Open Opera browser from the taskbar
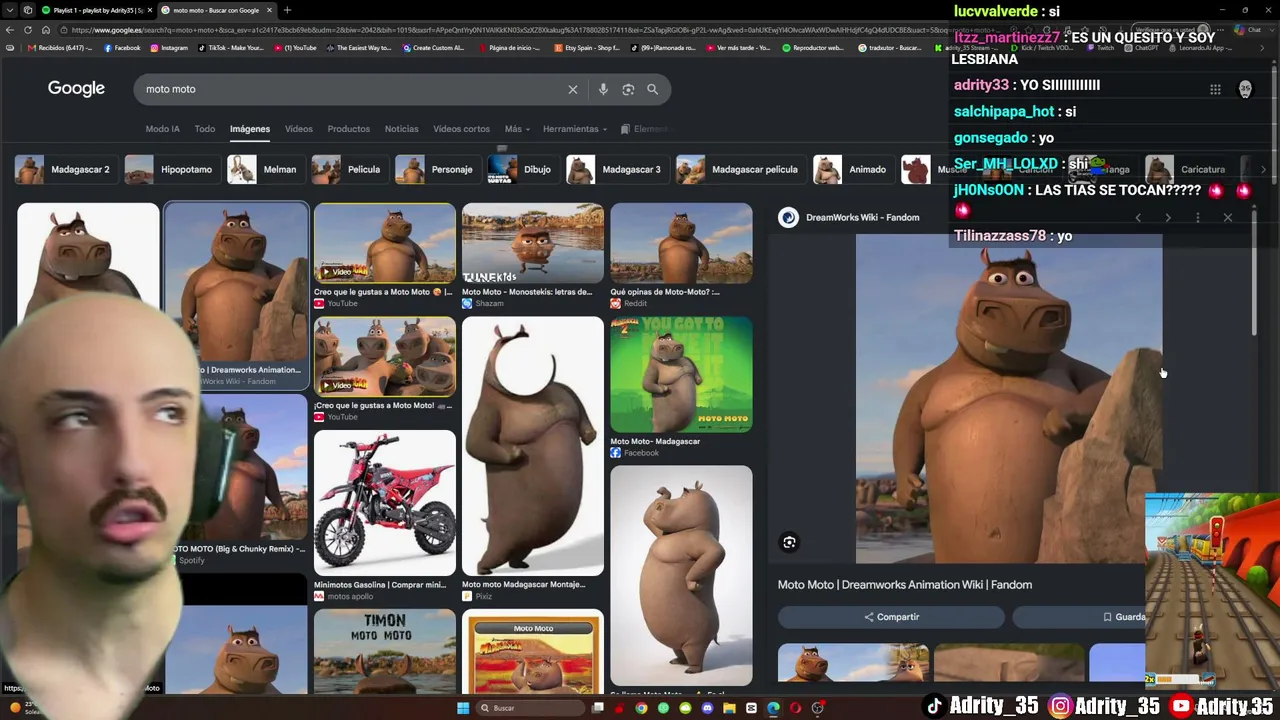This screenshot has height=720, width=1280. (x=795, y=708)
